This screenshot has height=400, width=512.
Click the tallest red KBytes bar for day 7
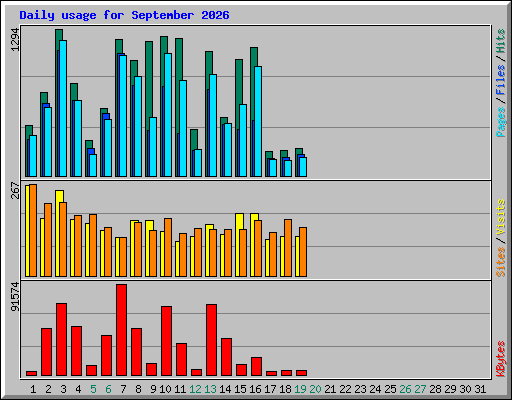[x=121, y=330]
